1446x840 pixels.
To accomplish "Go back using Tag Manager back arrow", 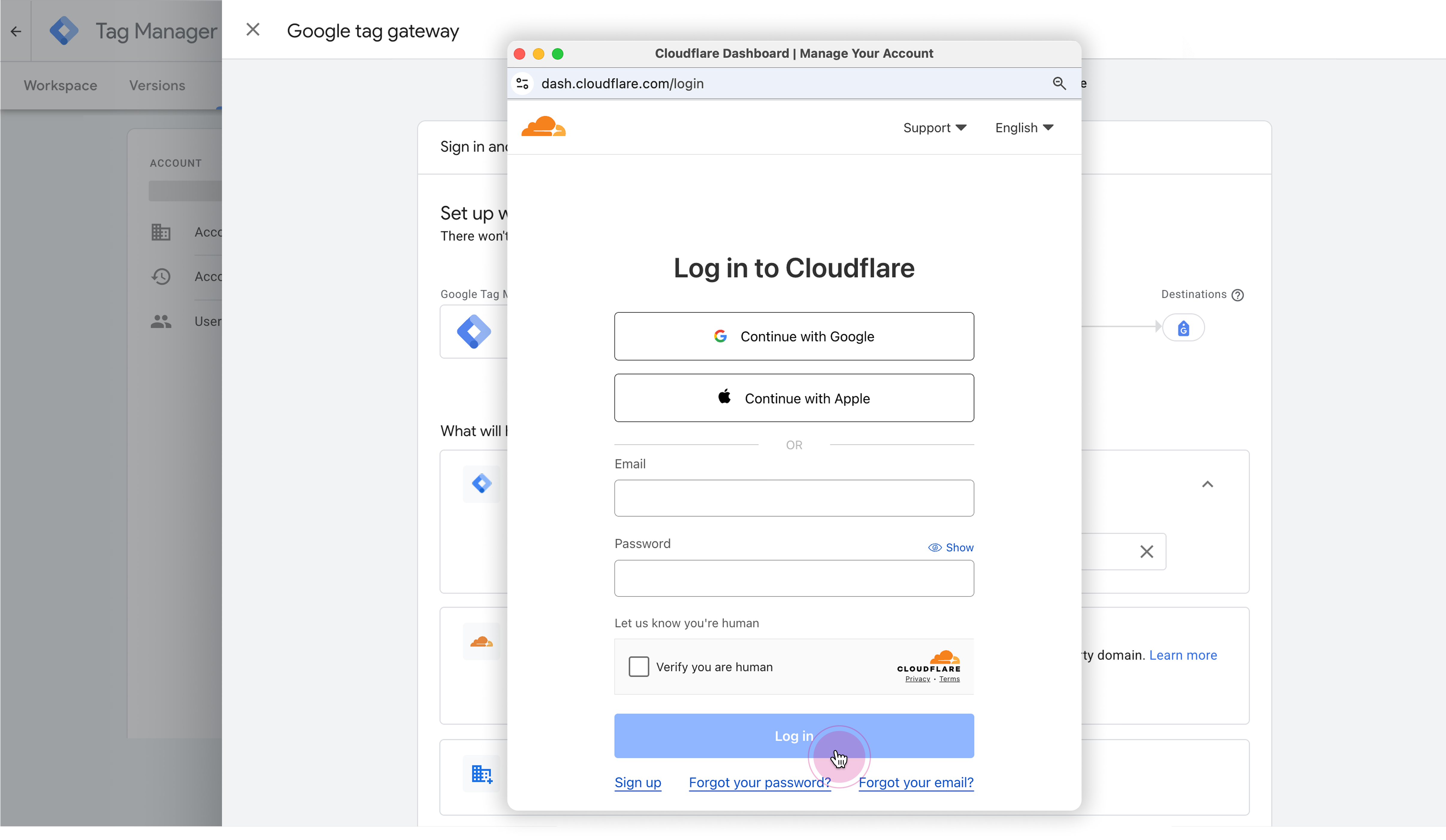I will (16, 31).
